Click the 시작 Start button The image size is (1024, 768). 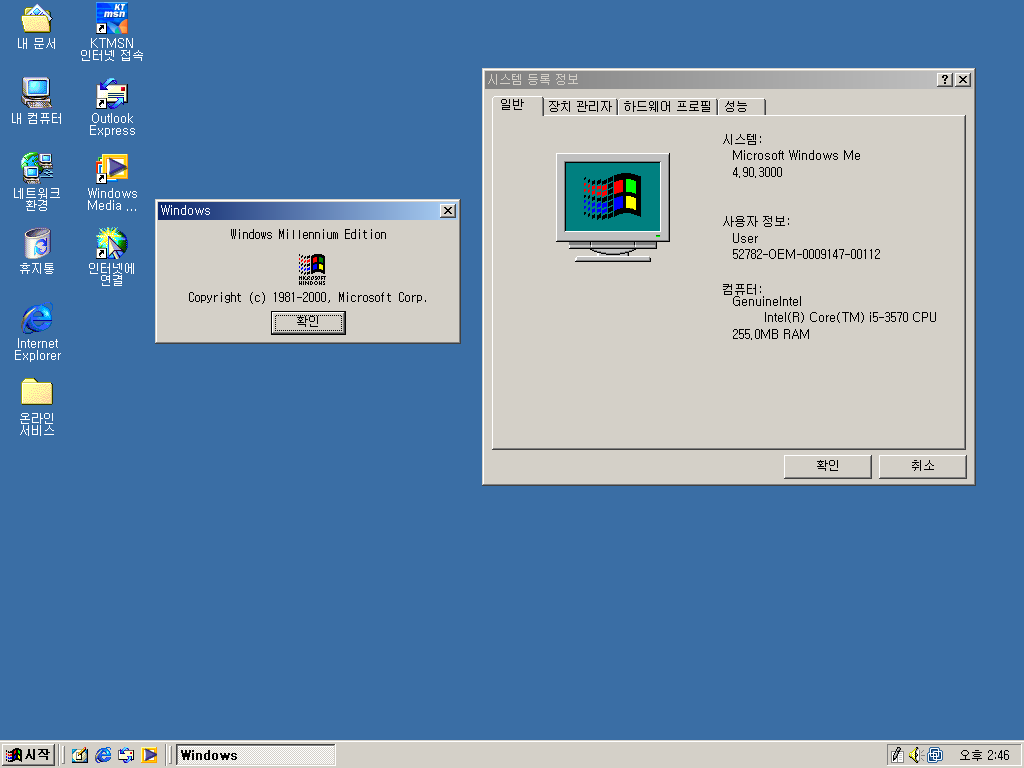[27, 755]
